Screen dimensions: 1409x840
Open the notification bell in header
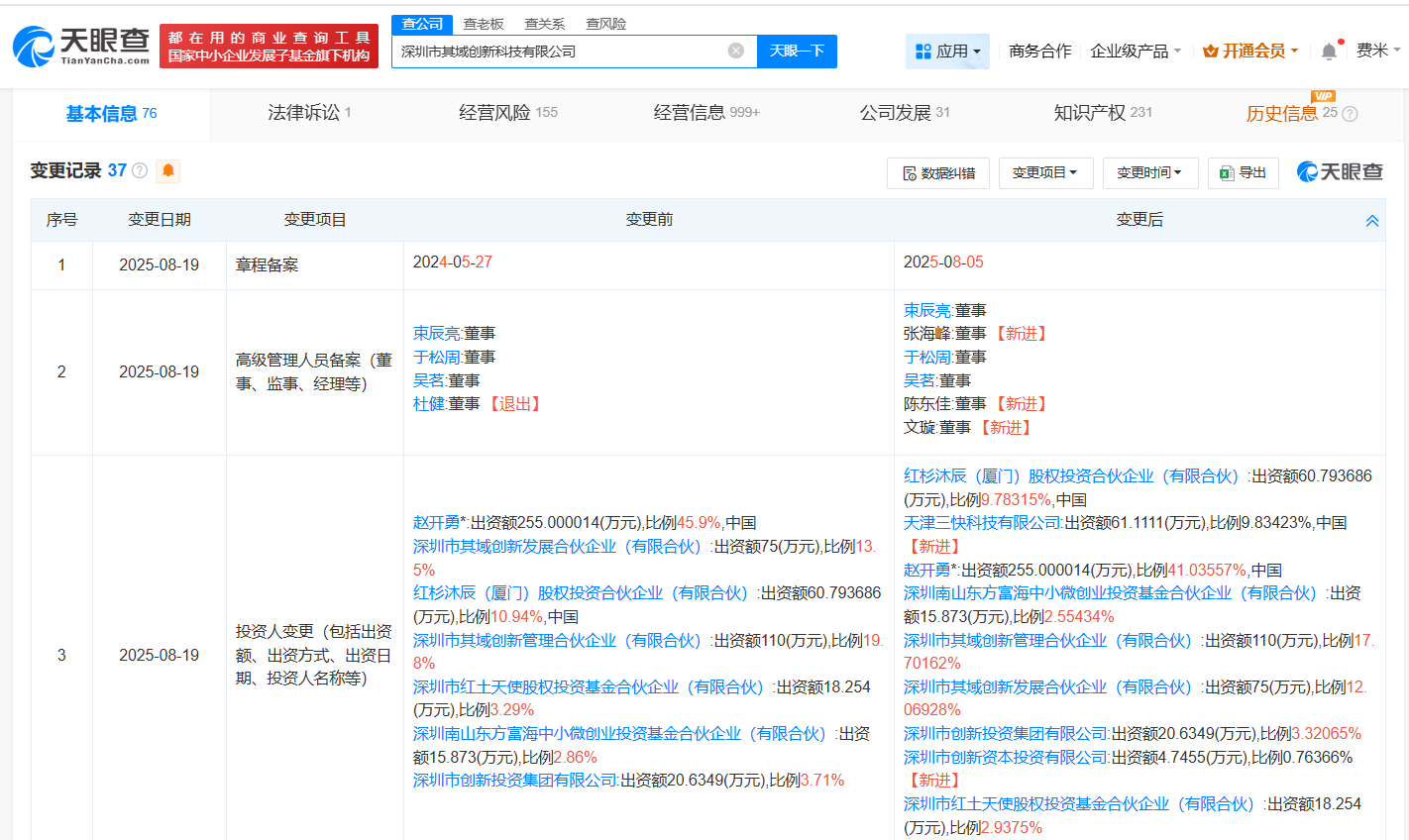pyautogui.click(x=1329, y=52)
